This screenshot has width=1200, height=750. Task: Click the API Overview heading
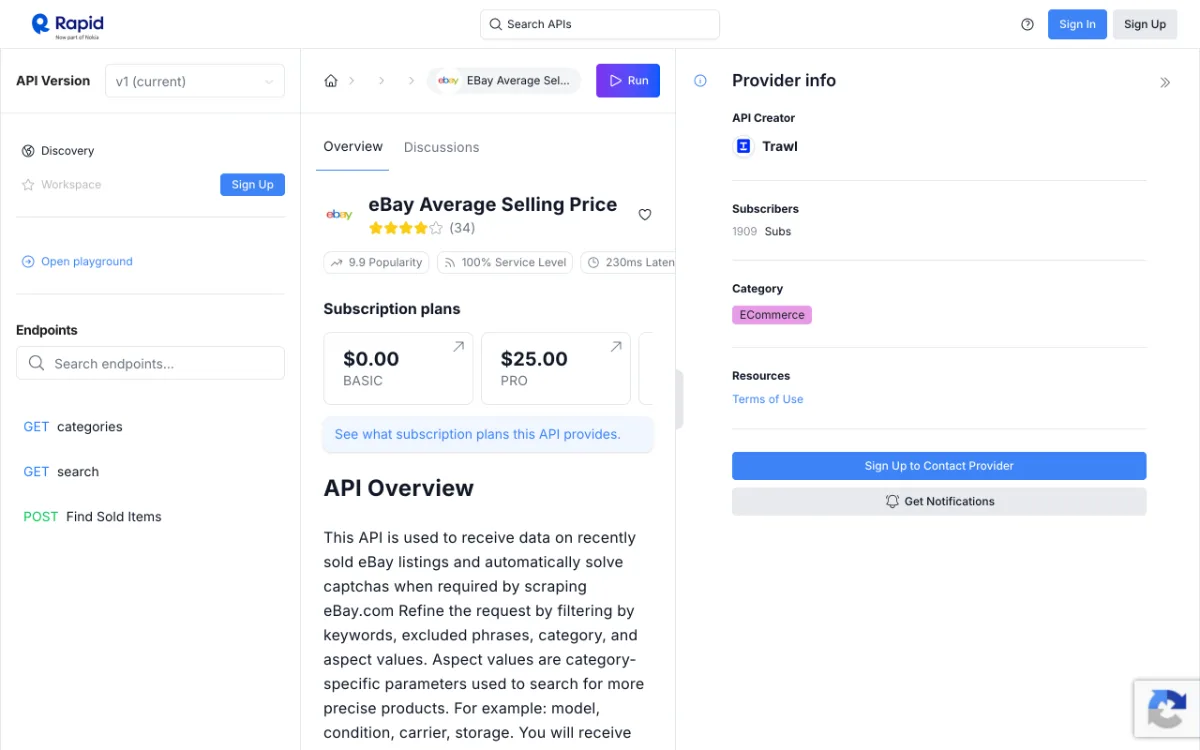point(399,488)
